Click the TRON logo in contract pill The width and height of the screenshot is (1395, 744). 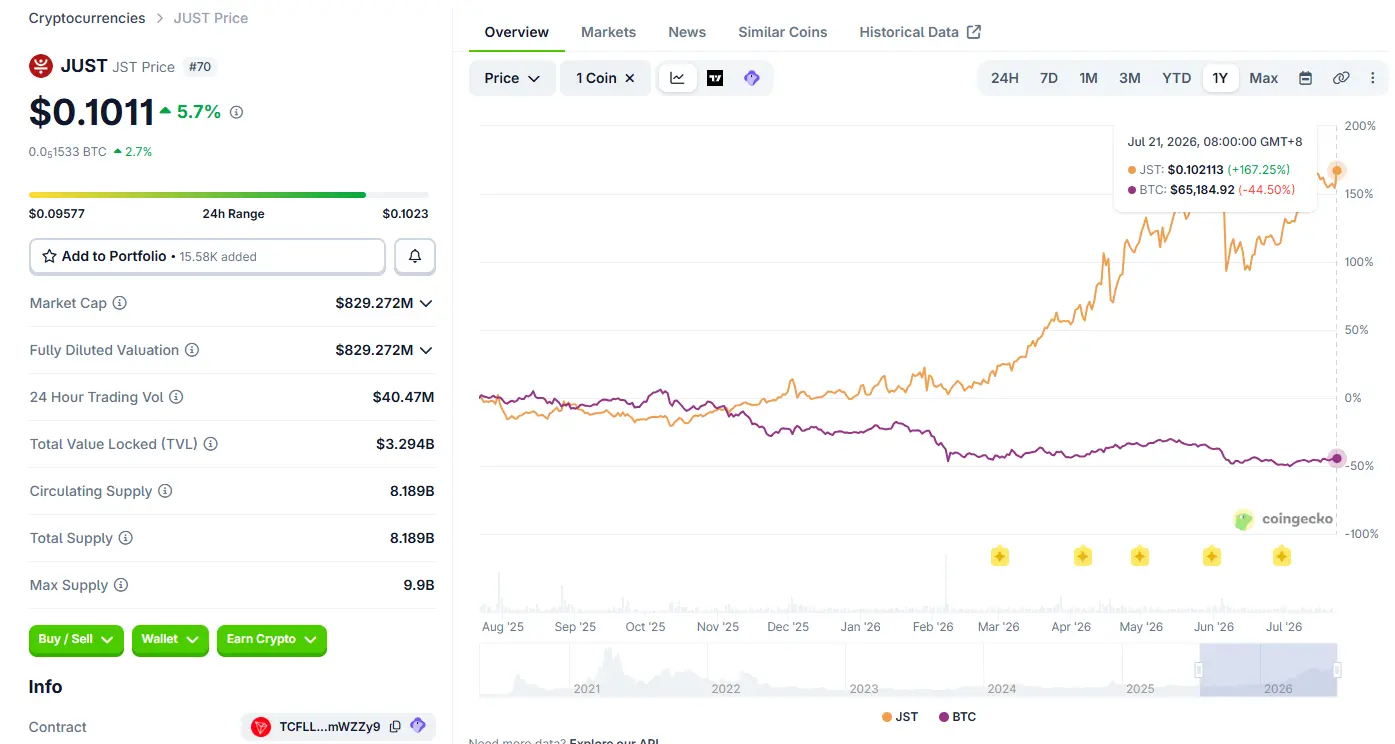[261, 727]
